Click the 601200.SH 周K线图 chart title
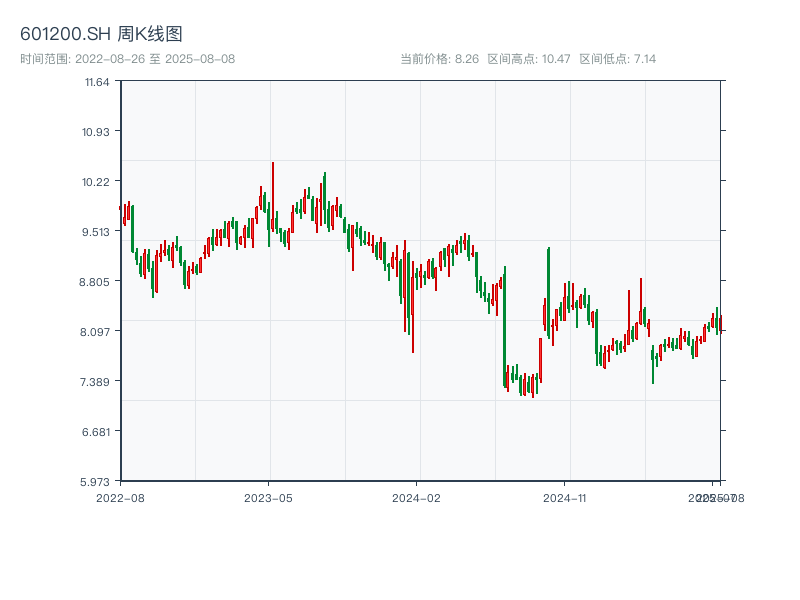800x600 pixels. pos(101,35)
